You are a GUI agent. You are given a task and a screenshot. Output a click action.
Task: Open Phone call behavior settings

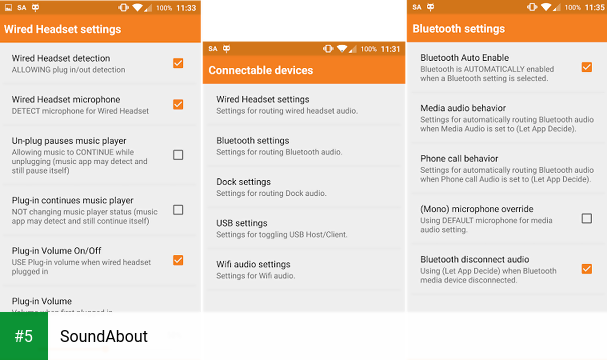[507, 168]
